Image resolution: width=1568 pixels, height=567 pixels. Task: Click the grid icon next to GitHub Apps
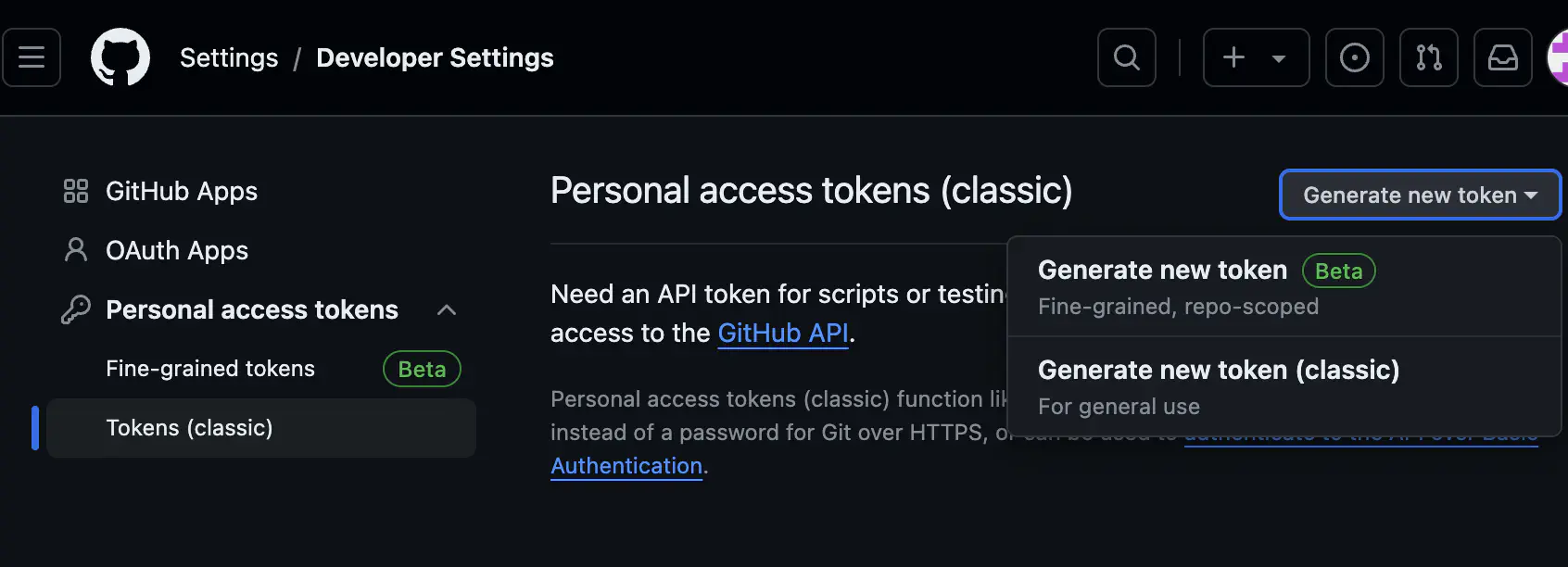click(x=76, y=191)
